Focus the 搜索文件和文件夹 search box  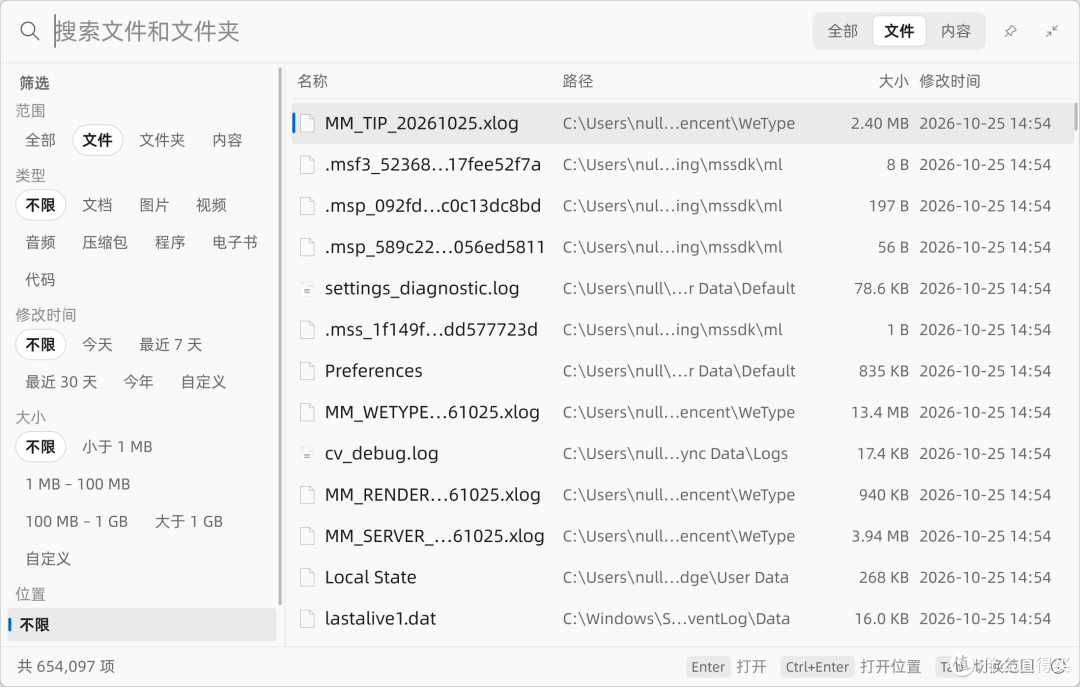pyautogui.click(x=427, y=31)
